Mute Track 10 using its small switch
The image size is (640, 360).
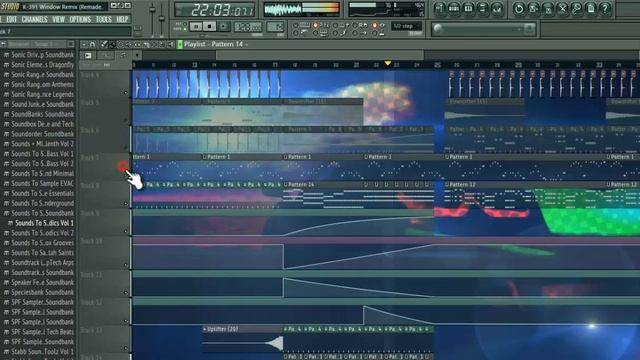point(126,264)
